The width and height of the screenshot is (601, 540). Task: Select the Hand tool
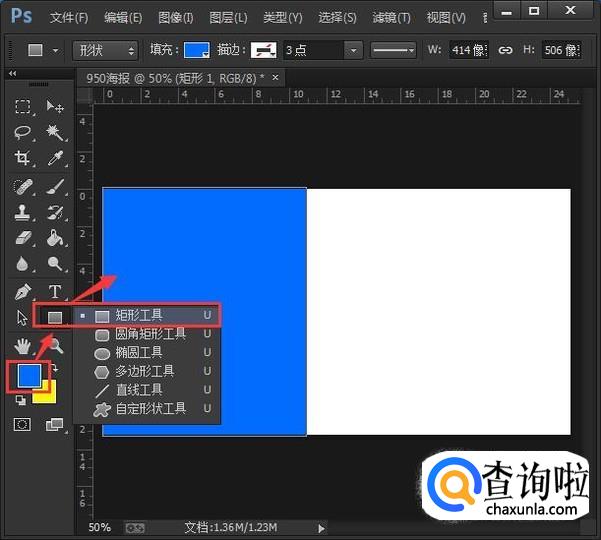click(23, 345)
